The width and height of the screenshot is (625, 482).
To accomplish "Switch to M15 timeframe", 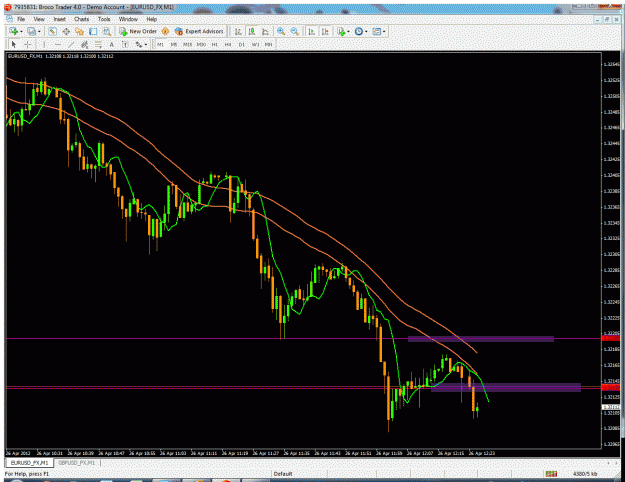I will [187, 45].
